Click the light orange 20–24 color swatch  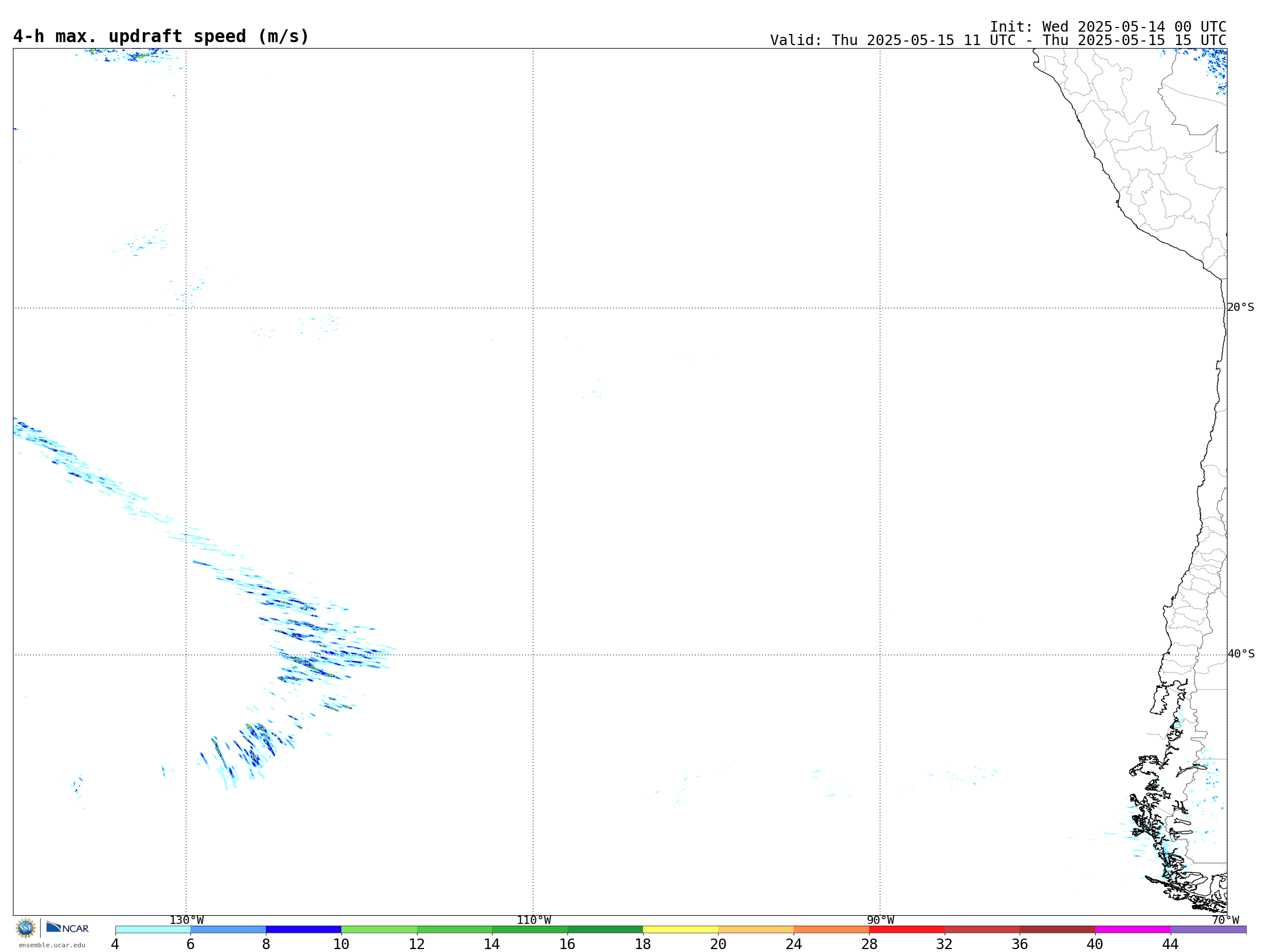click(x=756, y=930)
